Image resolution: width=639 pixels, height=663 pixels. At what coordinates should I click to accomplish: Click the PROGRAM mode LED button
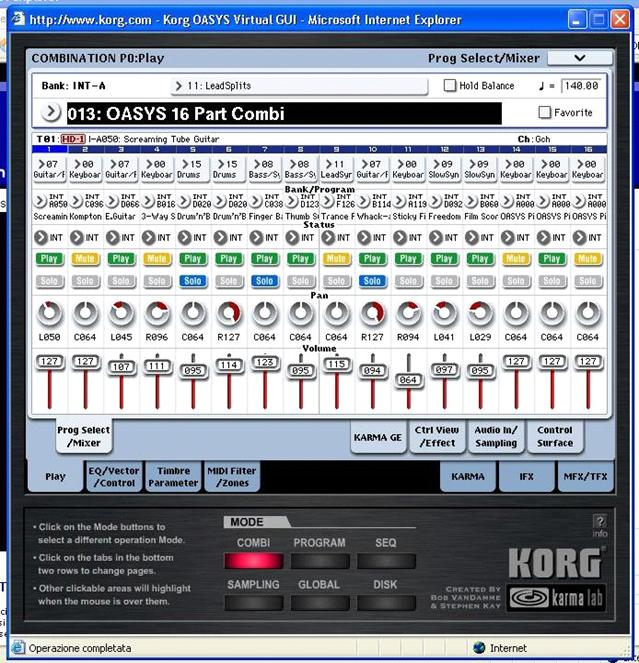click(x=320, y=561)
